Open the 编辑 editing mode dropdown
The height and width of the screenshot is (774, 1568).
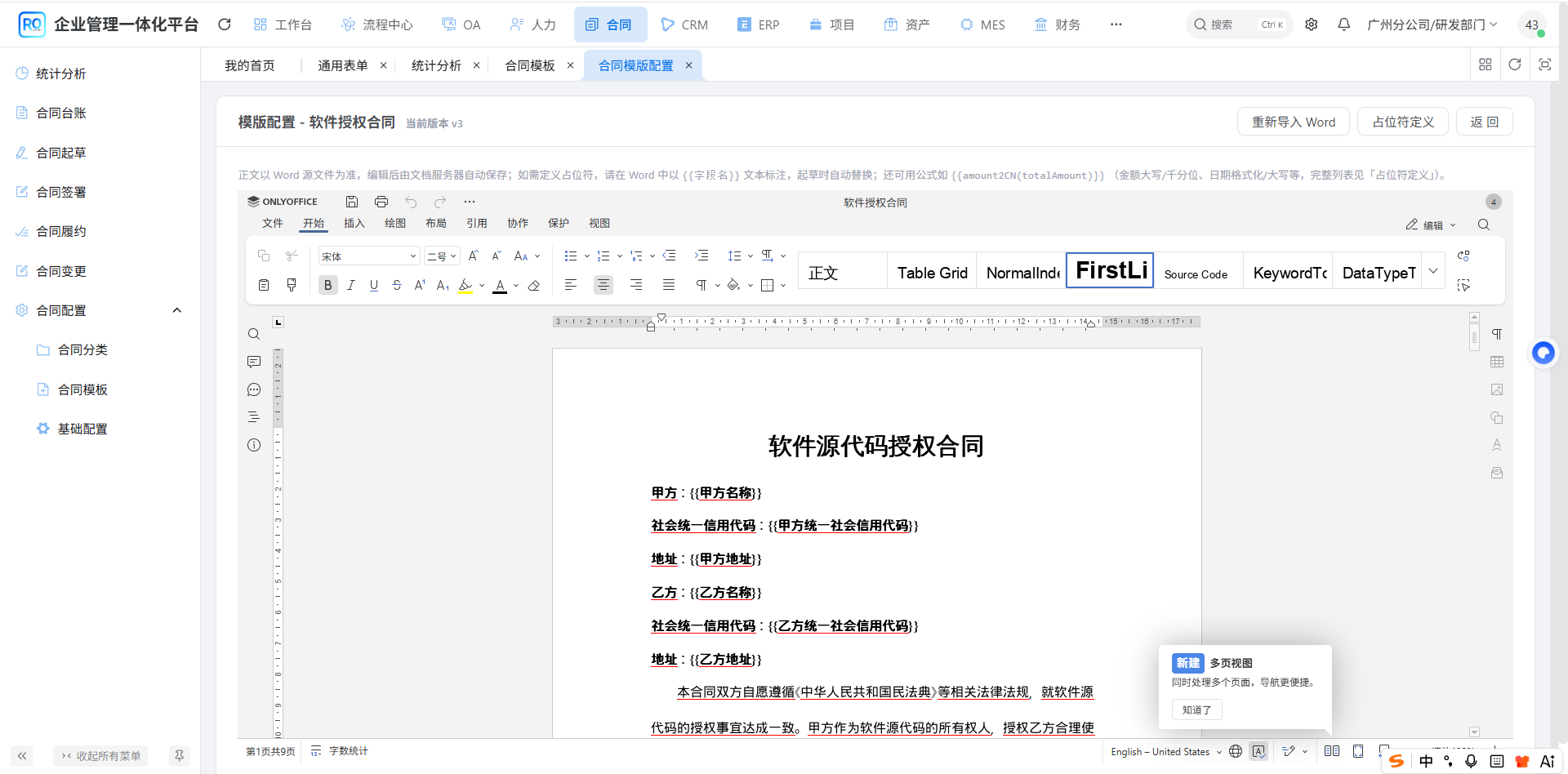[1431, 225]
